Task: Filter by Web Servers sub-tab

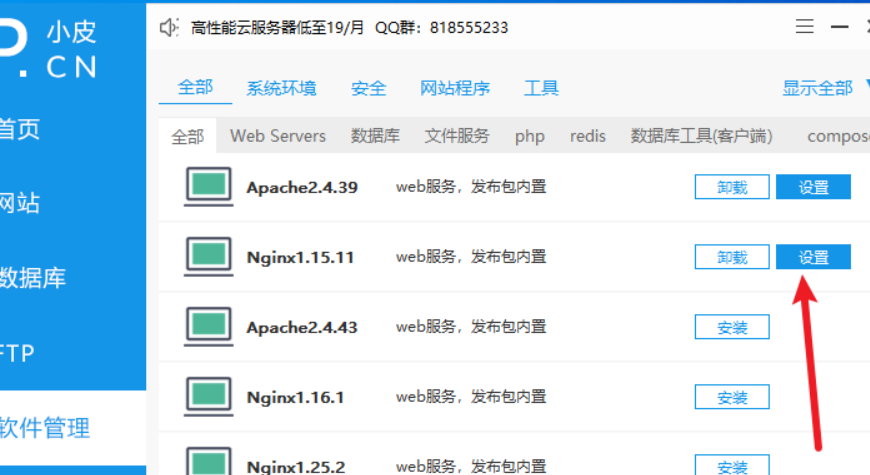Action: pos(278,136)
